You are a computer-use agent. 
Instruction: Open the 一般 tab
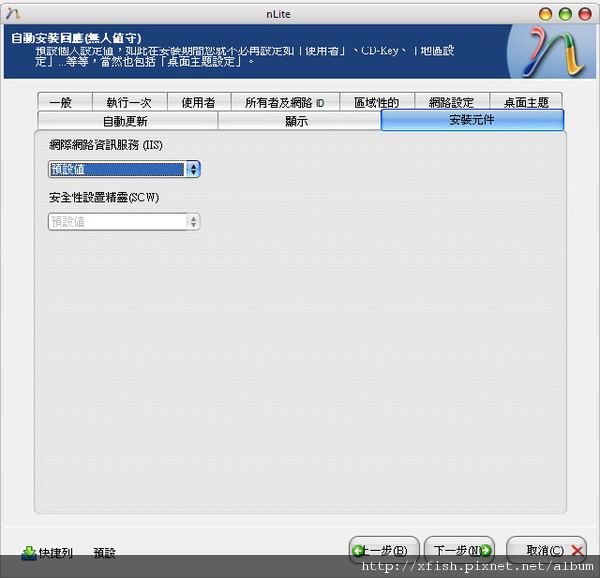pos(65,102)
